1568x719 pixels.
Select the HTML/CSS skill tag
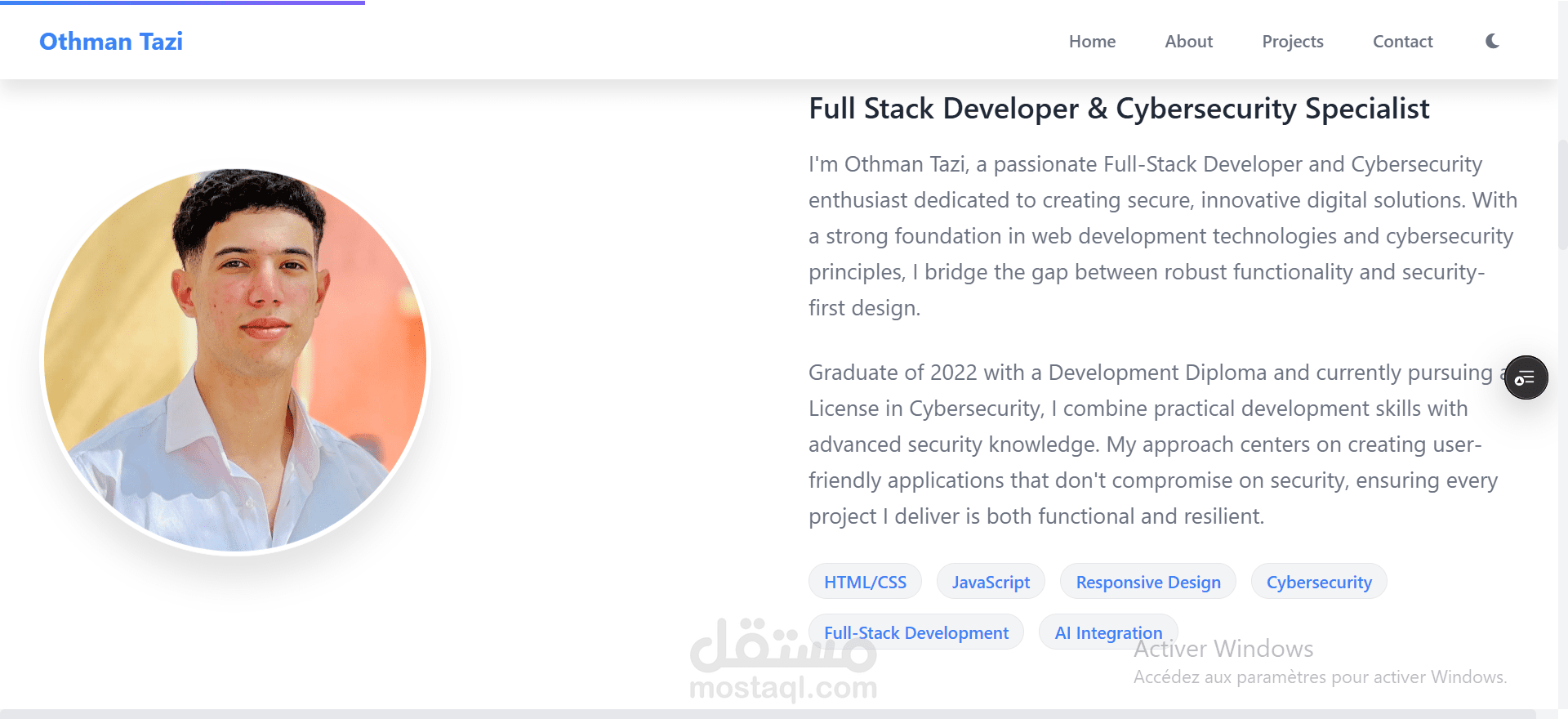pos(865,582)
